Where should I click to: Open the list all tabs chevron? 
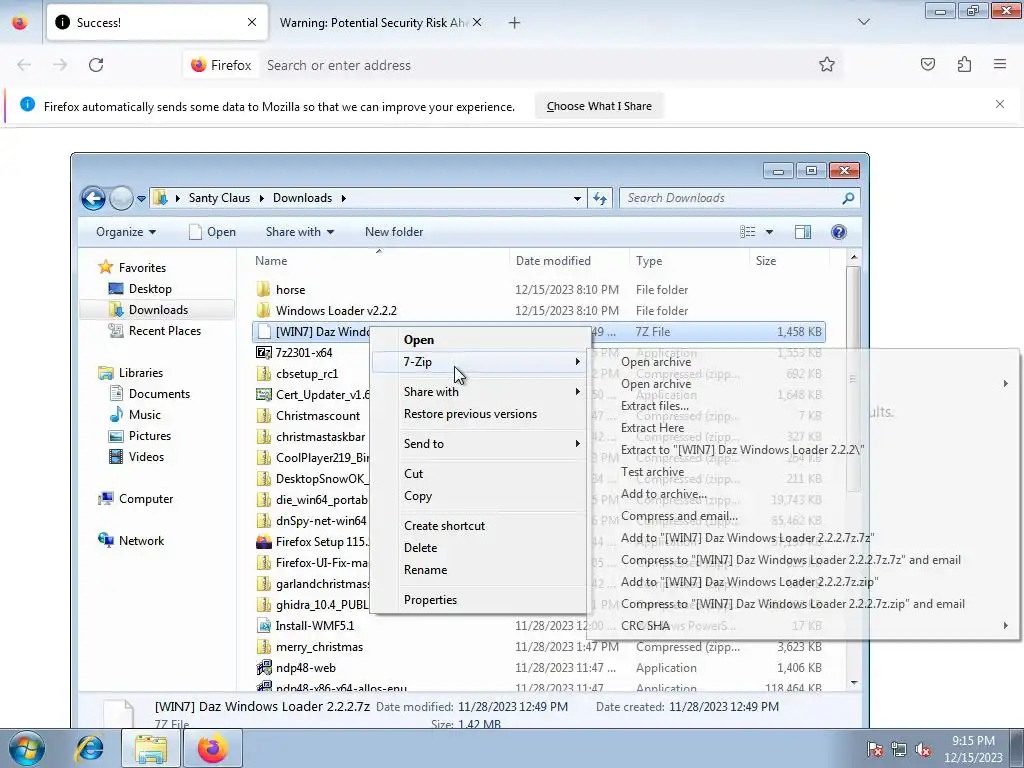(863, 22)
